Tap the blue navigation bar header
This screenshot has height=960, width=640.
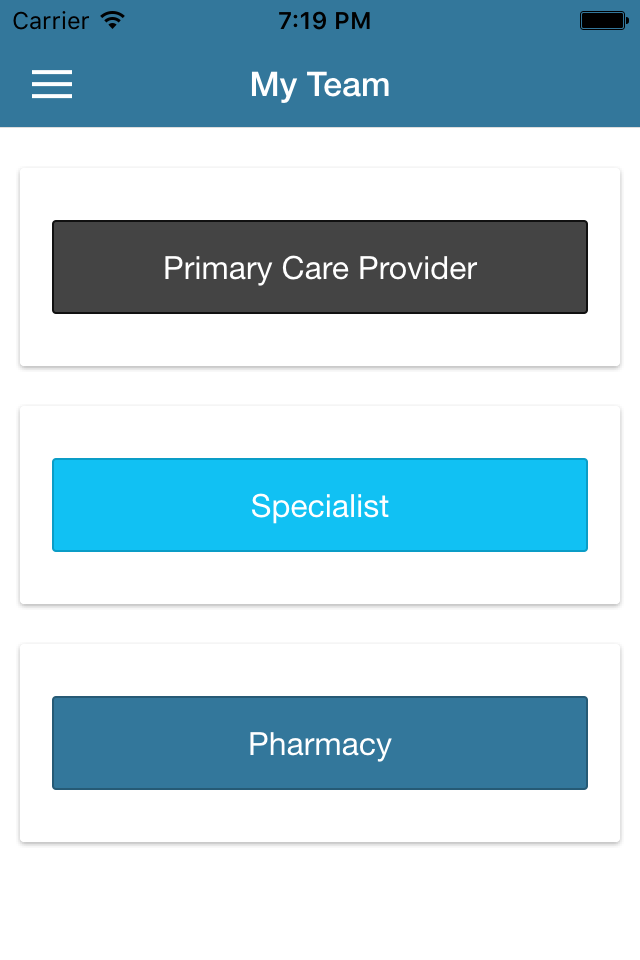320,85
